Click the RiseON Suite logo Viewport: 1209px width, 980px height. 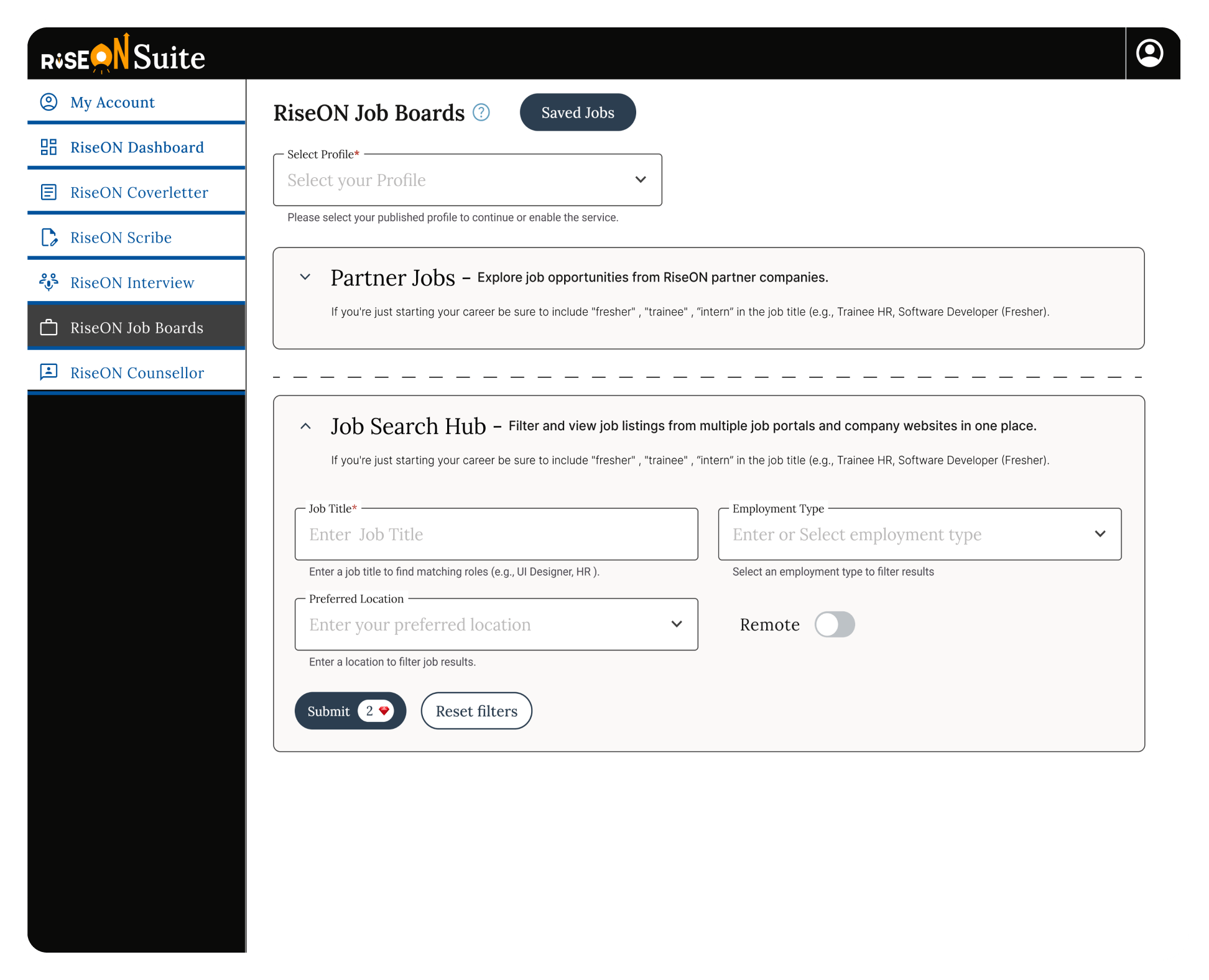(120, 56)
